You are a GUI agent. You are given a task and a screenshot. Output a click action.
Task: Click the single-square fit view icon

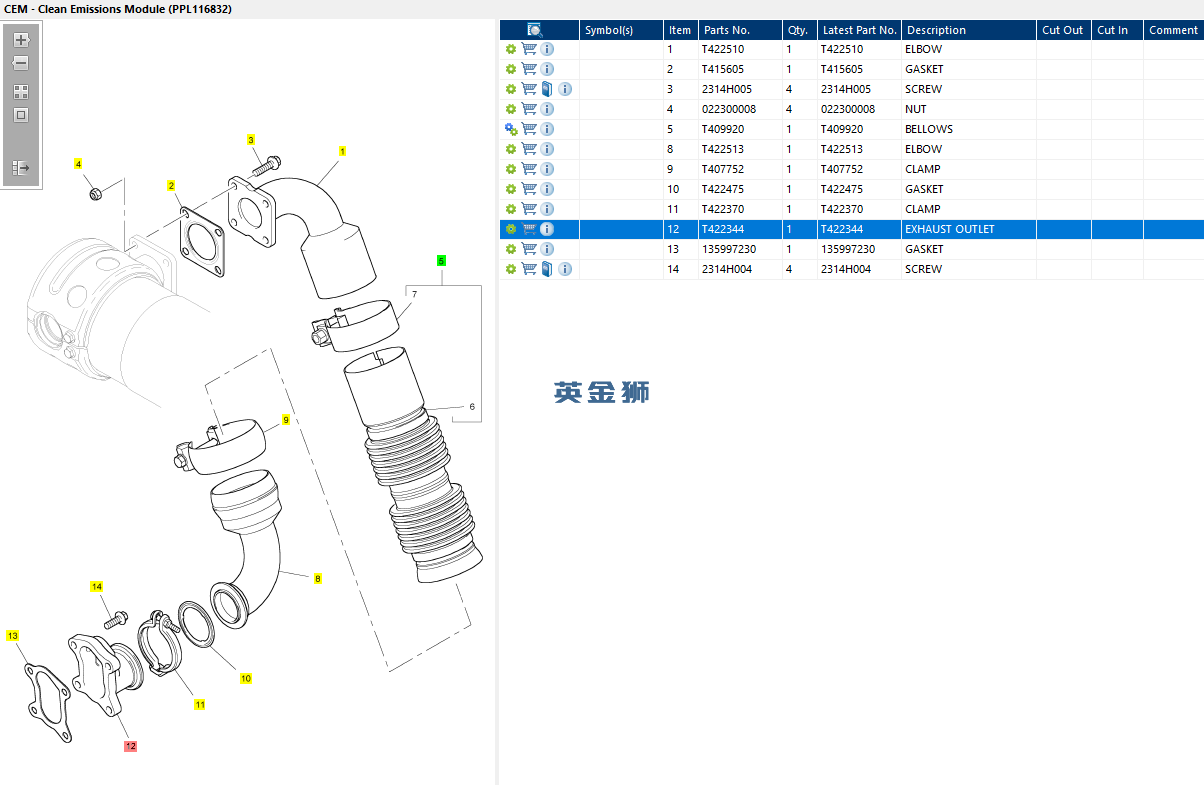coord(21,115)
